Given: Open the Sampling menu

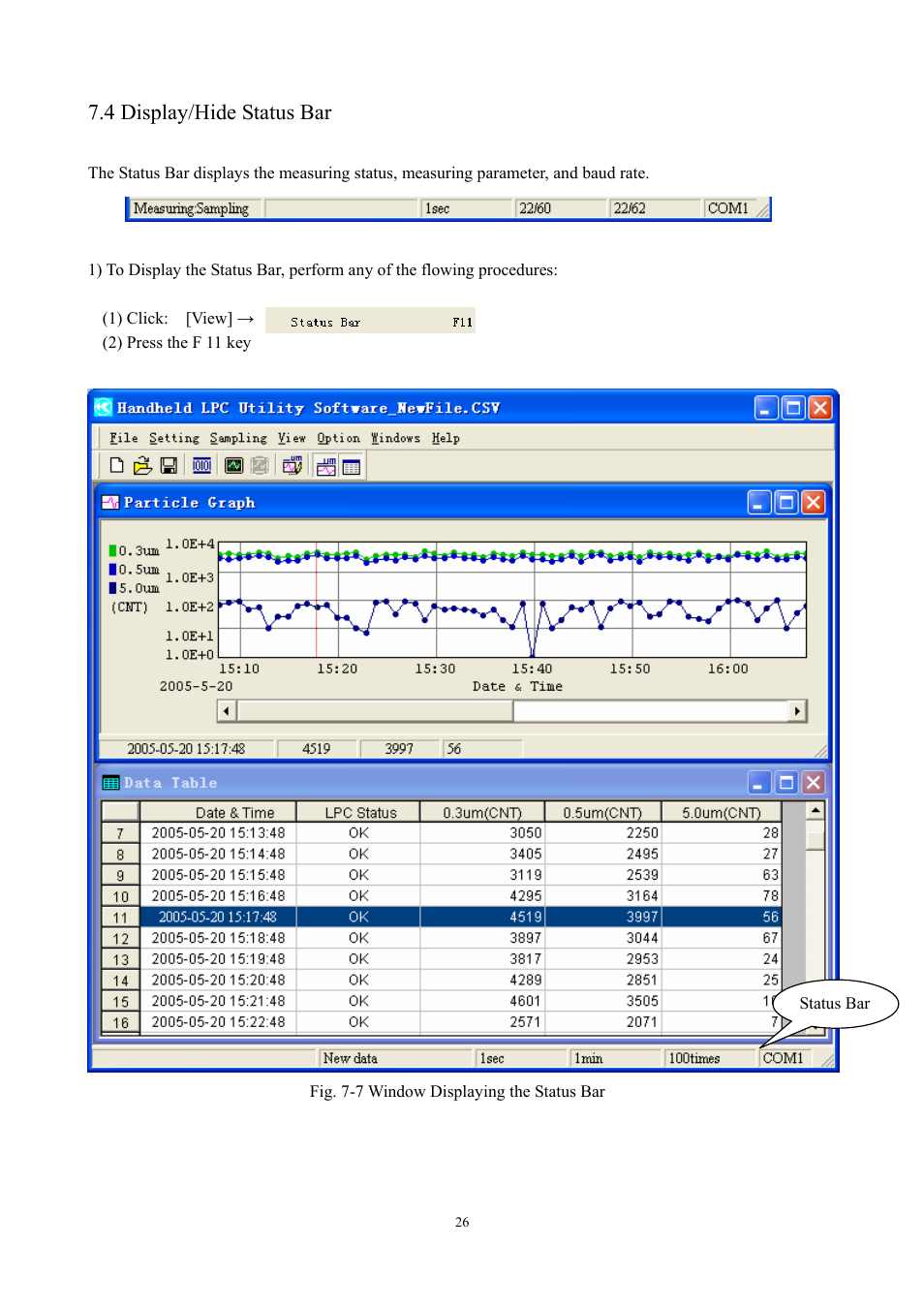Looking at the screenshot, I should [x=238, y=438].
